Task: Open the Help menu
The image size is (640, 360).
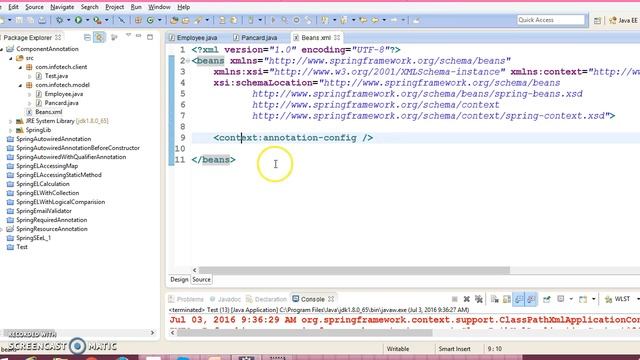Action: click(183, 7)
